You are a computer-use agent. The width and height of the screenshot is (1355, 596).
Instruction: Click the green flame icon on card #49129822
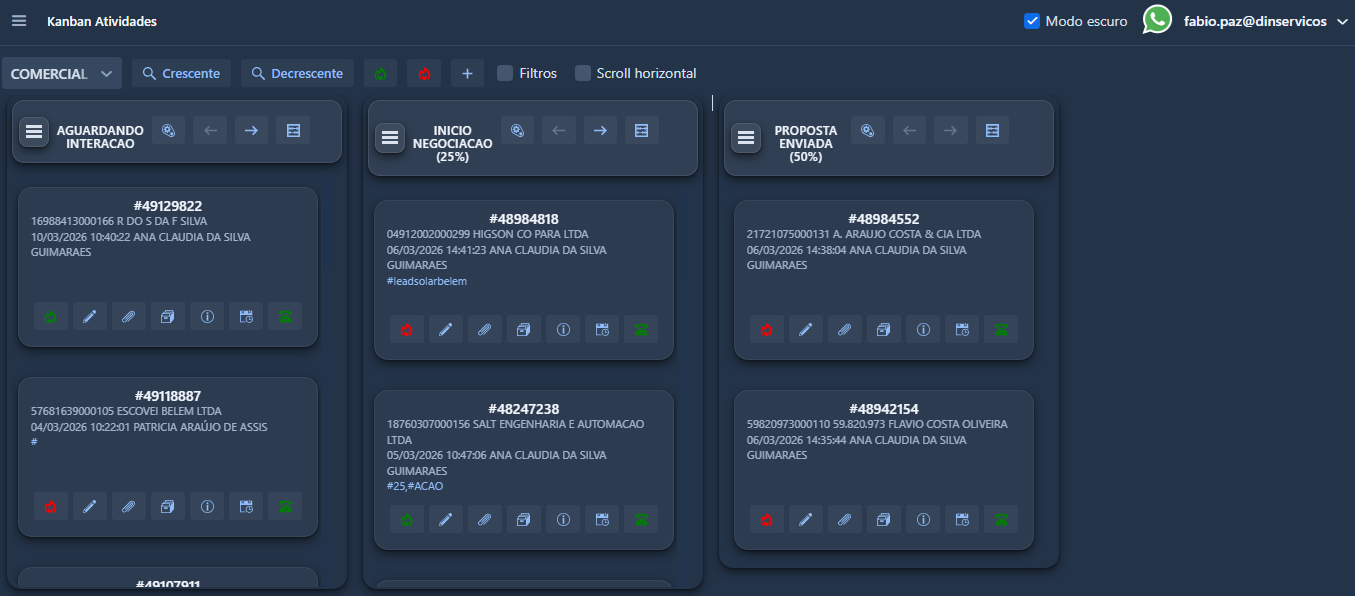click(x=51, y=316)
